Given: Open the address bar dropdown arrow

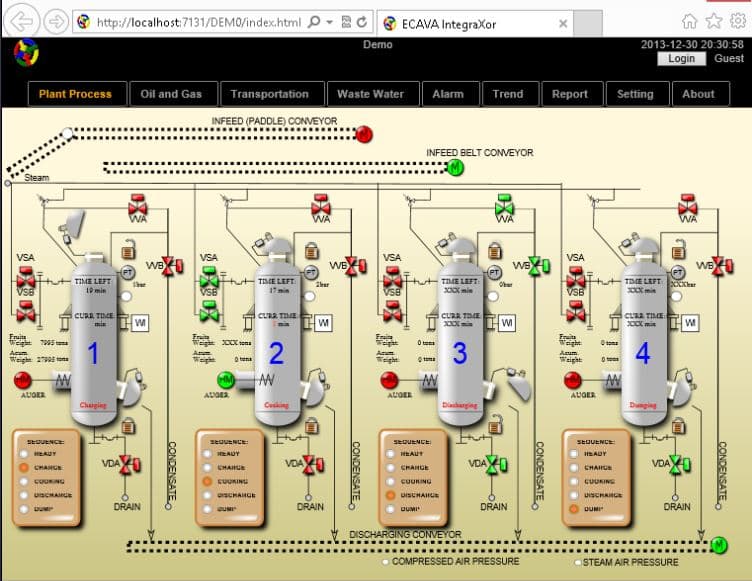Looking at the screenshot, I should tap(329, 22).
